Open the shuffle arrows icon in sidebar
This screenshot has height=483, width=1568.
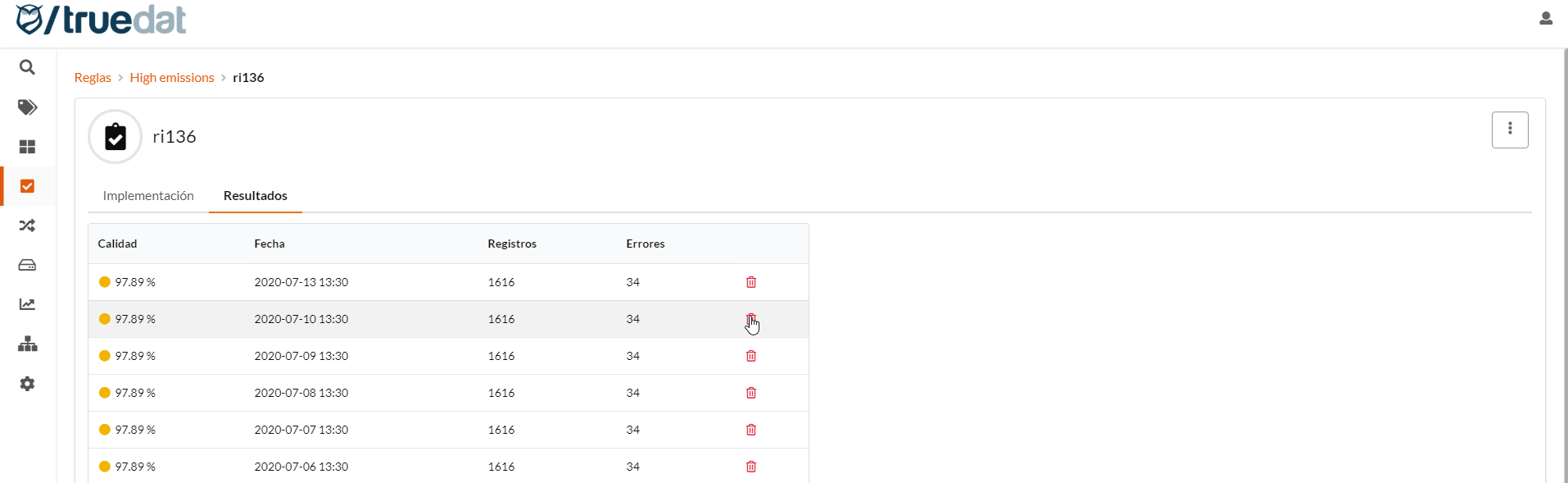point(27,226)
